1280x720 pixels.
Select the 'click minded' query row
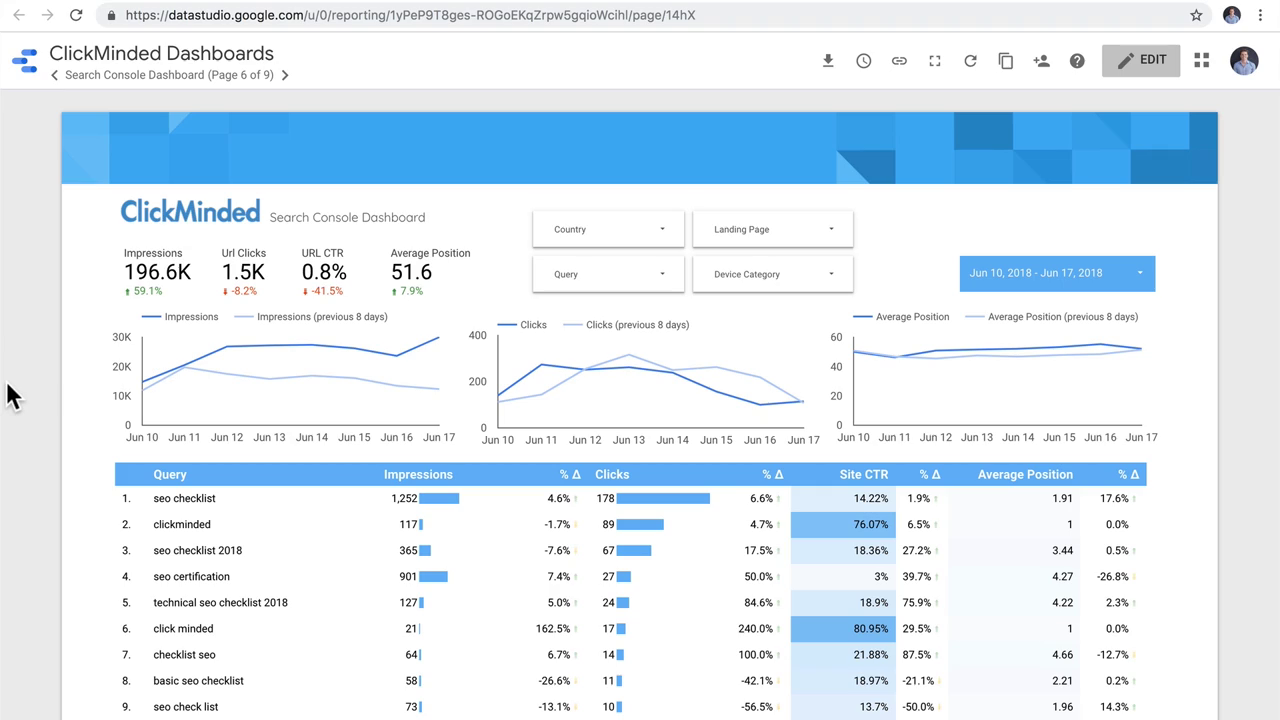pyautogui.click(x=630, y=628)
